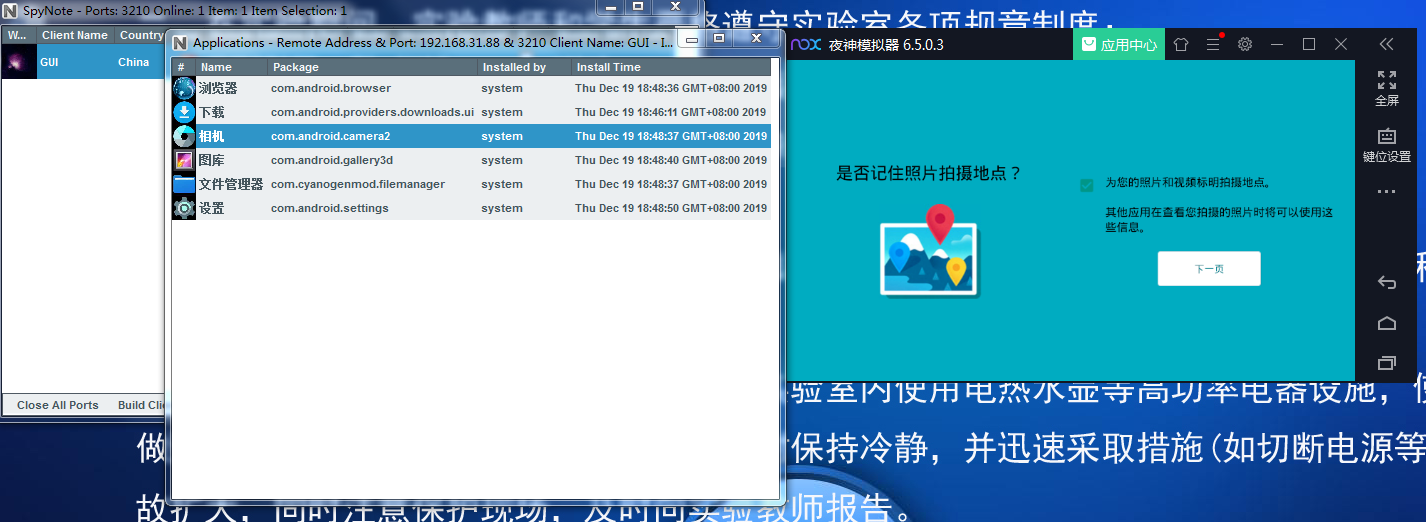Sort applications by Install Time column
1426x522 pixels.
click(671, 67)
